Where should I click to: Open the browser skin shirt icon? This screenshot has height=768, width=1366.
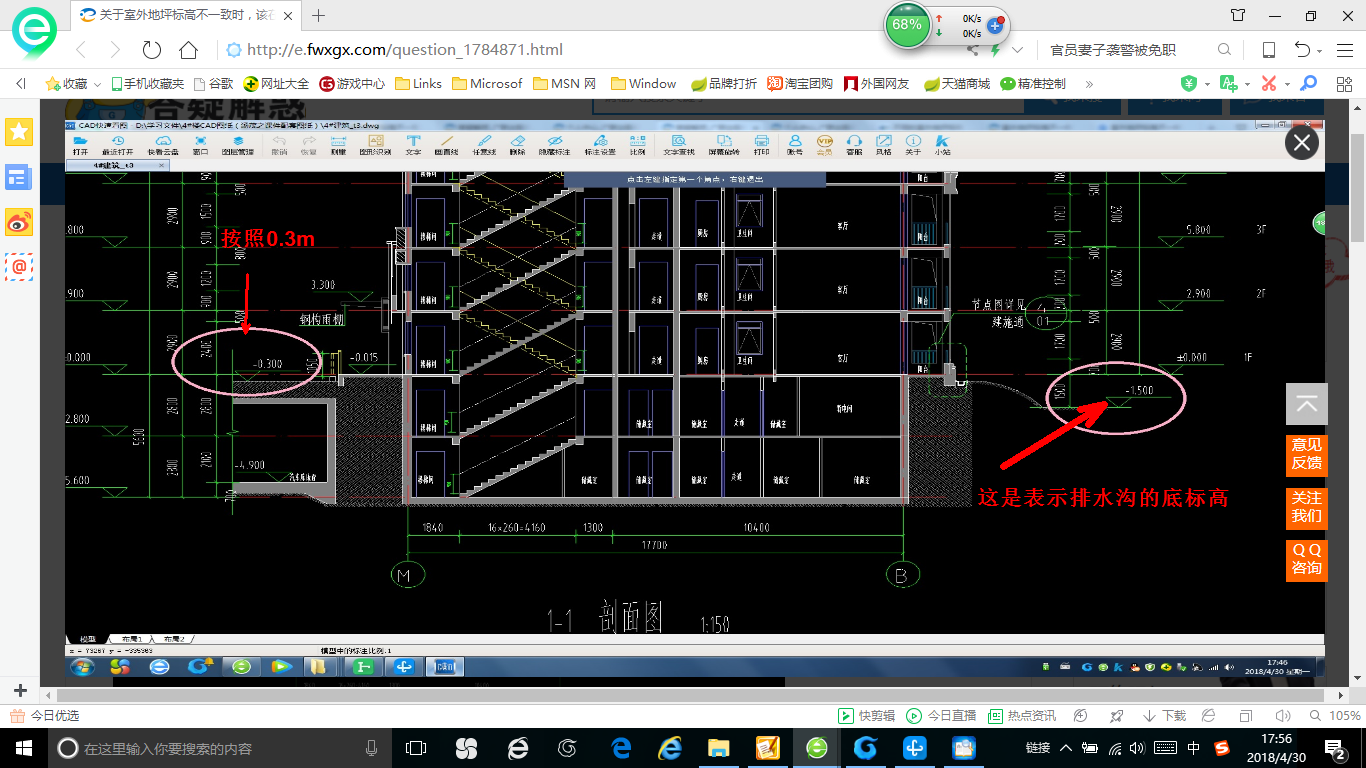coord(1238,16)
